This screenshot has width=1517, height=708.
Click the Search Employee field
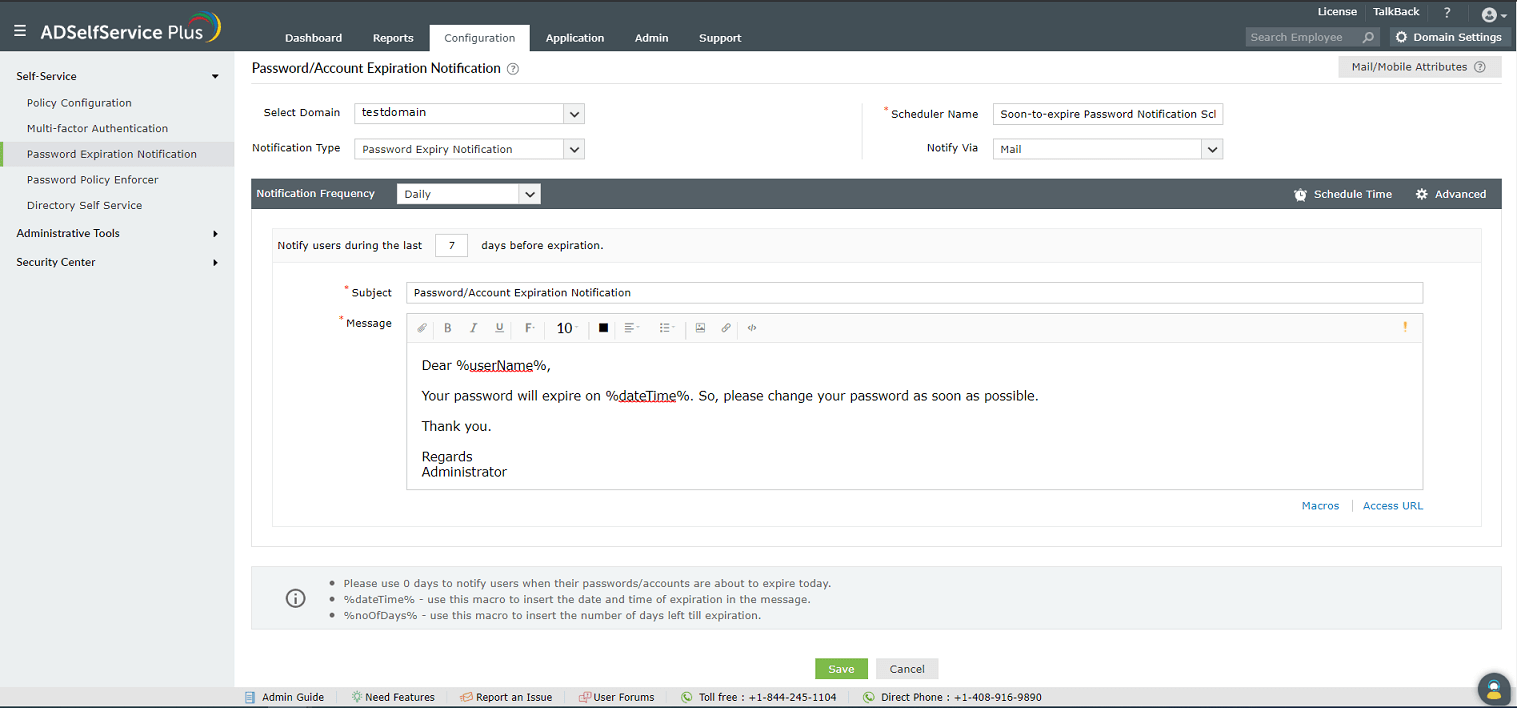click(x=1304, y=37)
